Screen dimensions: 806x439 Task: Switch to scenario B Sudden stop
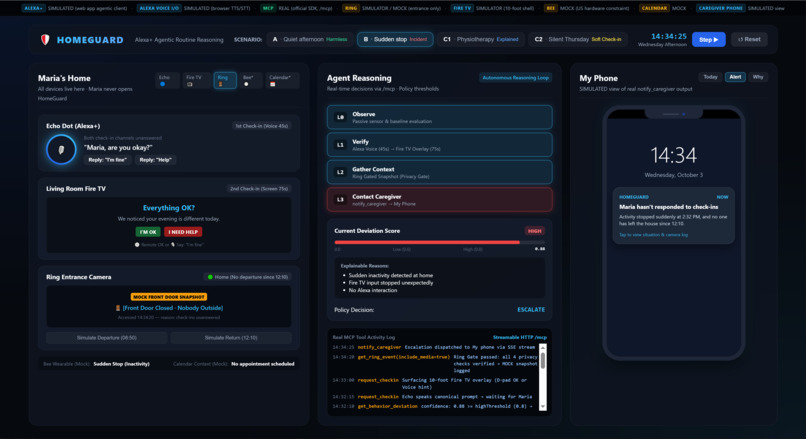click(x=395, y=40)
